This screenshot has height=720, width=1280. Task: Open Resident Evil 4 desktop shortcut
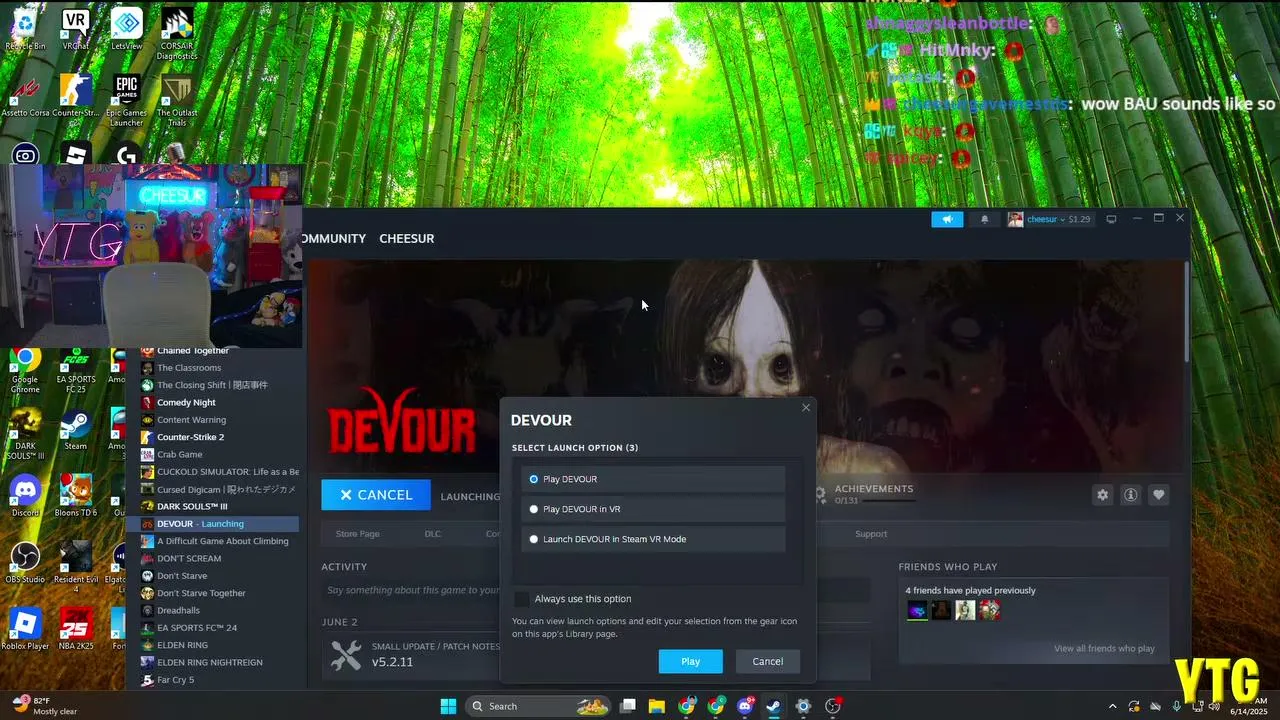(x=75, y=567)
